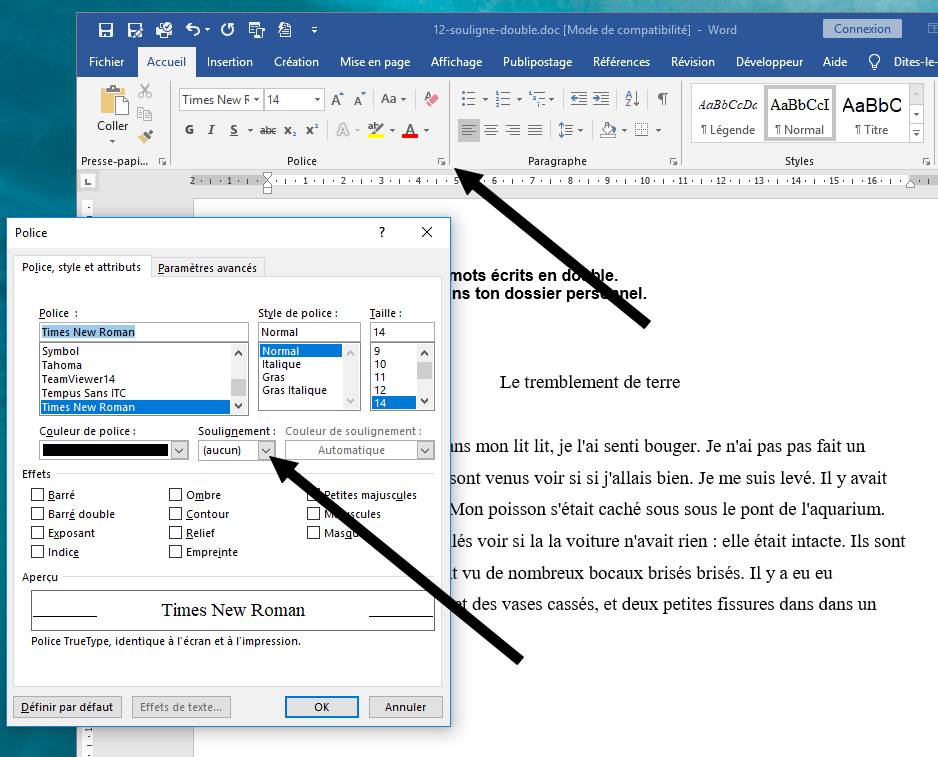The width and height of the screenshot is (938, 757).
Task: Toggle strikethrough (abc) in the ribbon
Action: (x=268, y=130)
